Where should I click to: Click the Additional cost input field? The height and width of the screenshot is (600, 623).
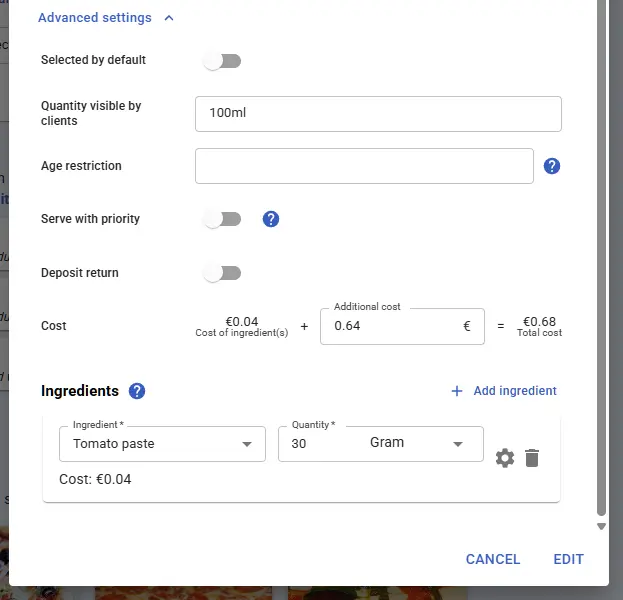(395, 326)
